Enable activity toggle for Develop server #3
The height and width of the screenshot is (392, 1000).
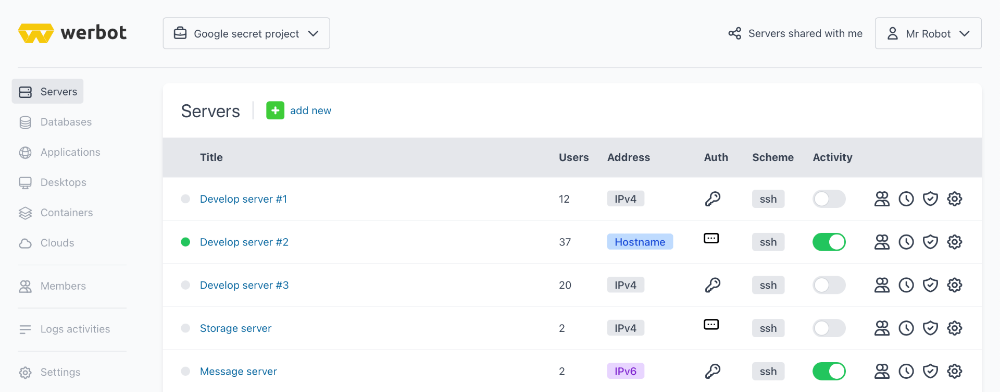pos(829,285)
